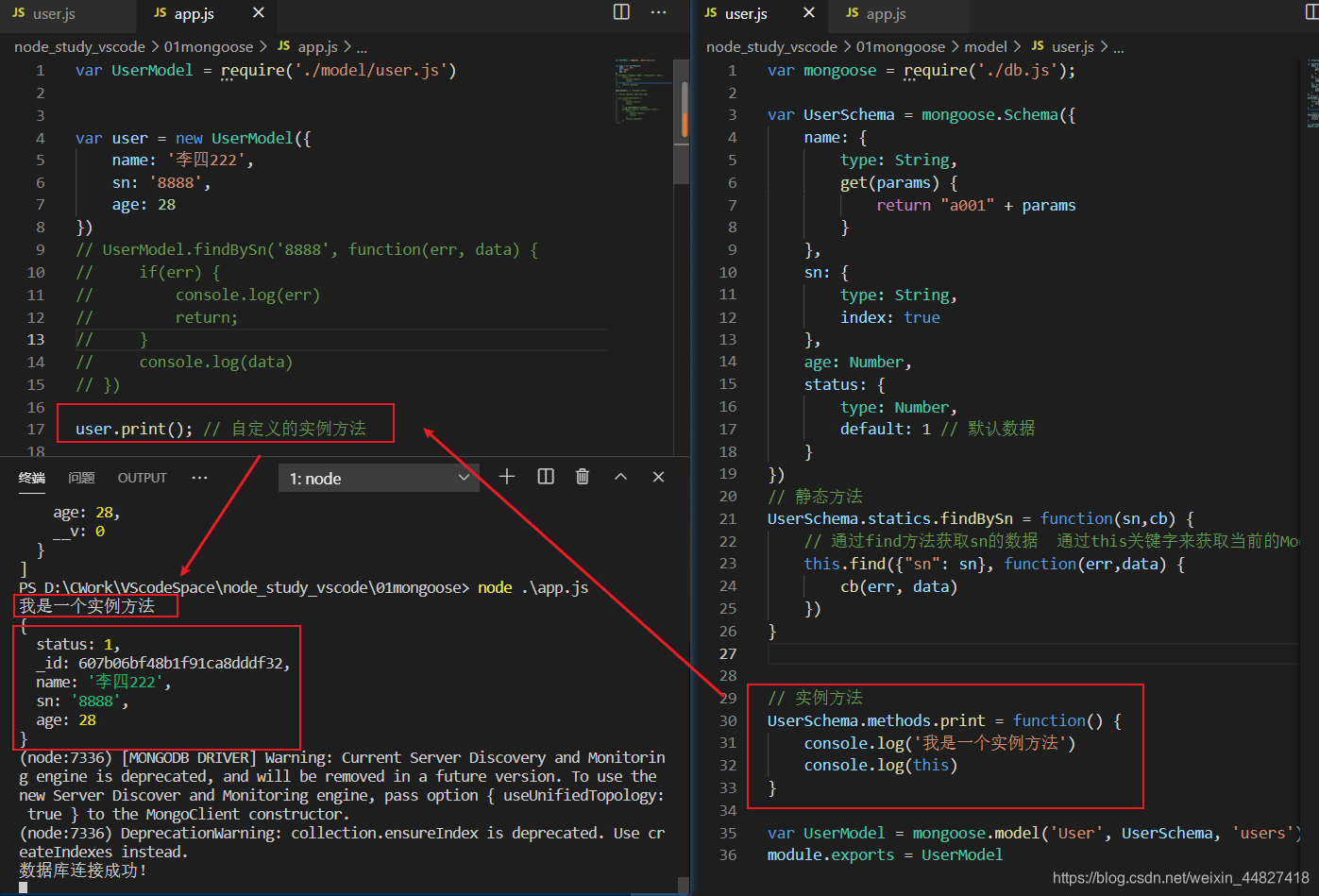
Task: Click commented 'UserModel.findBySn' line in app.js
Action: coord(307,249)
